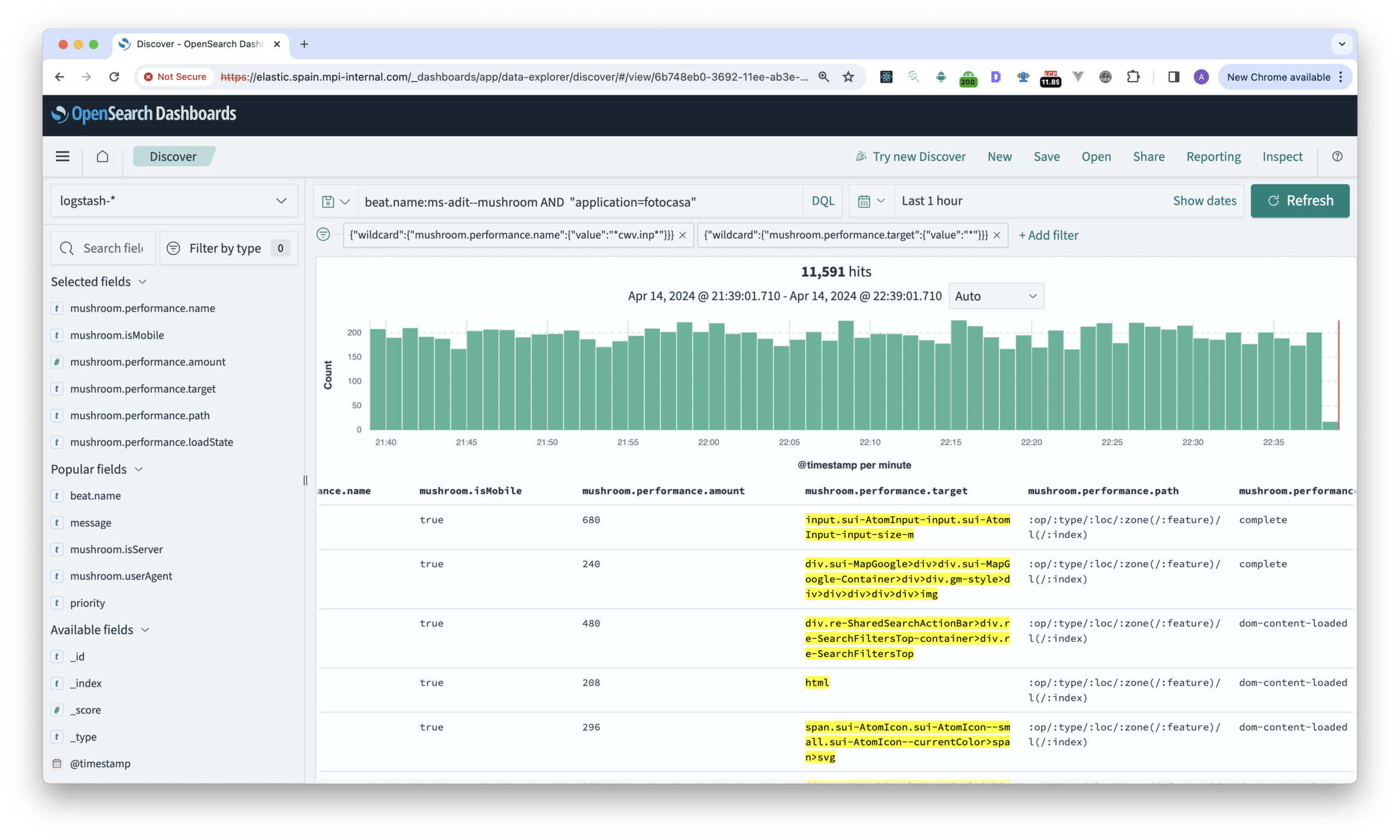Open the Auto interval dropdown

(x=996, y=296)
